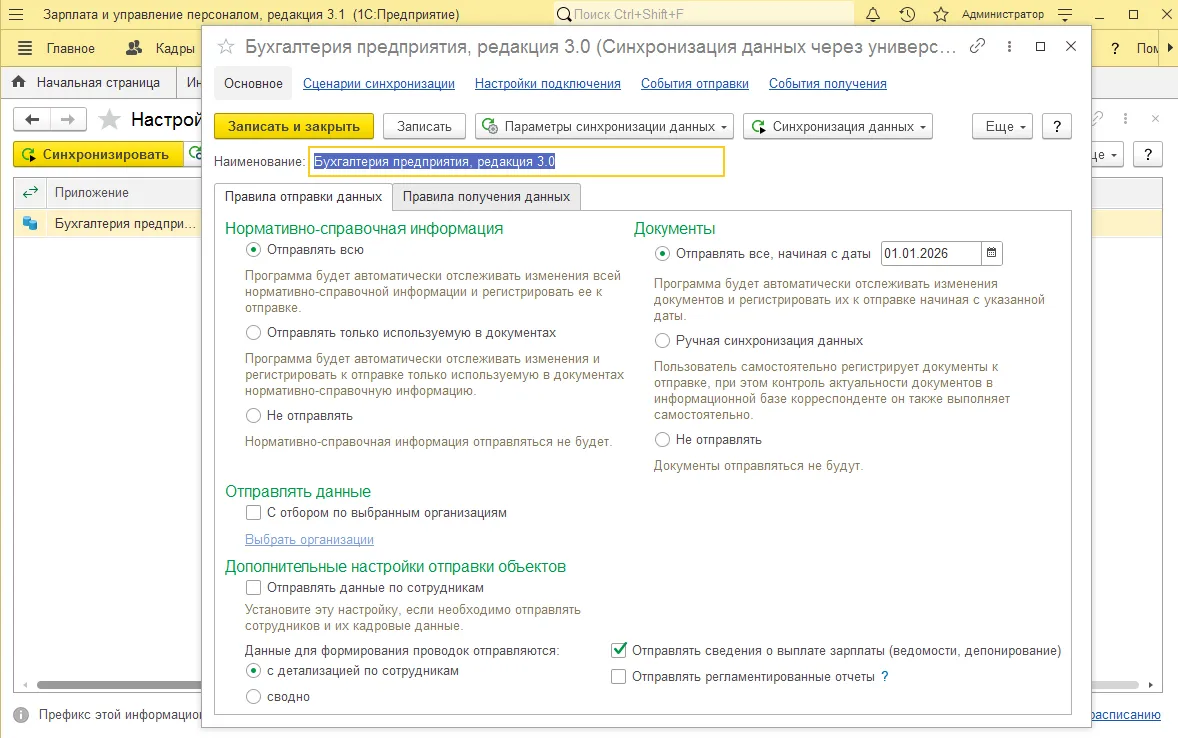The image size is (1178, 738).
Task: Click forward arrow in Настройки window
Action: (68, 119)
